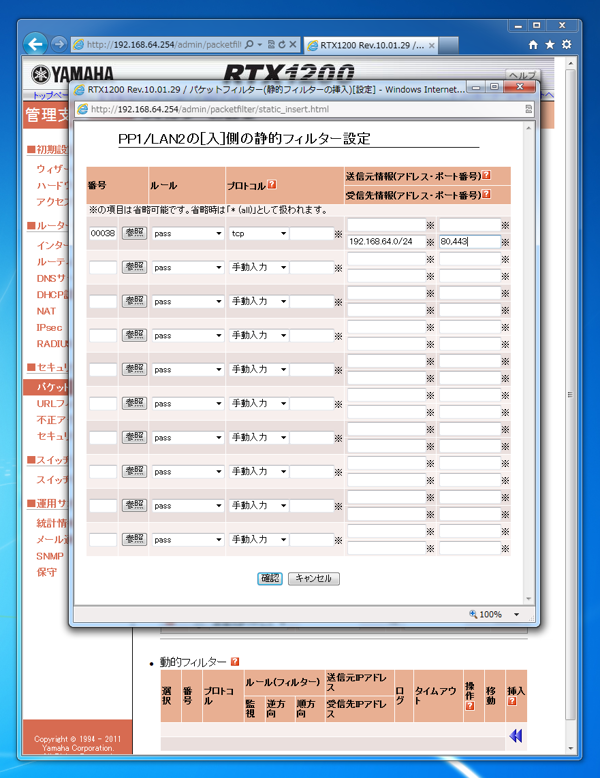
Task: Open rule dropdown for filter 00038
Action: [188, 233]
